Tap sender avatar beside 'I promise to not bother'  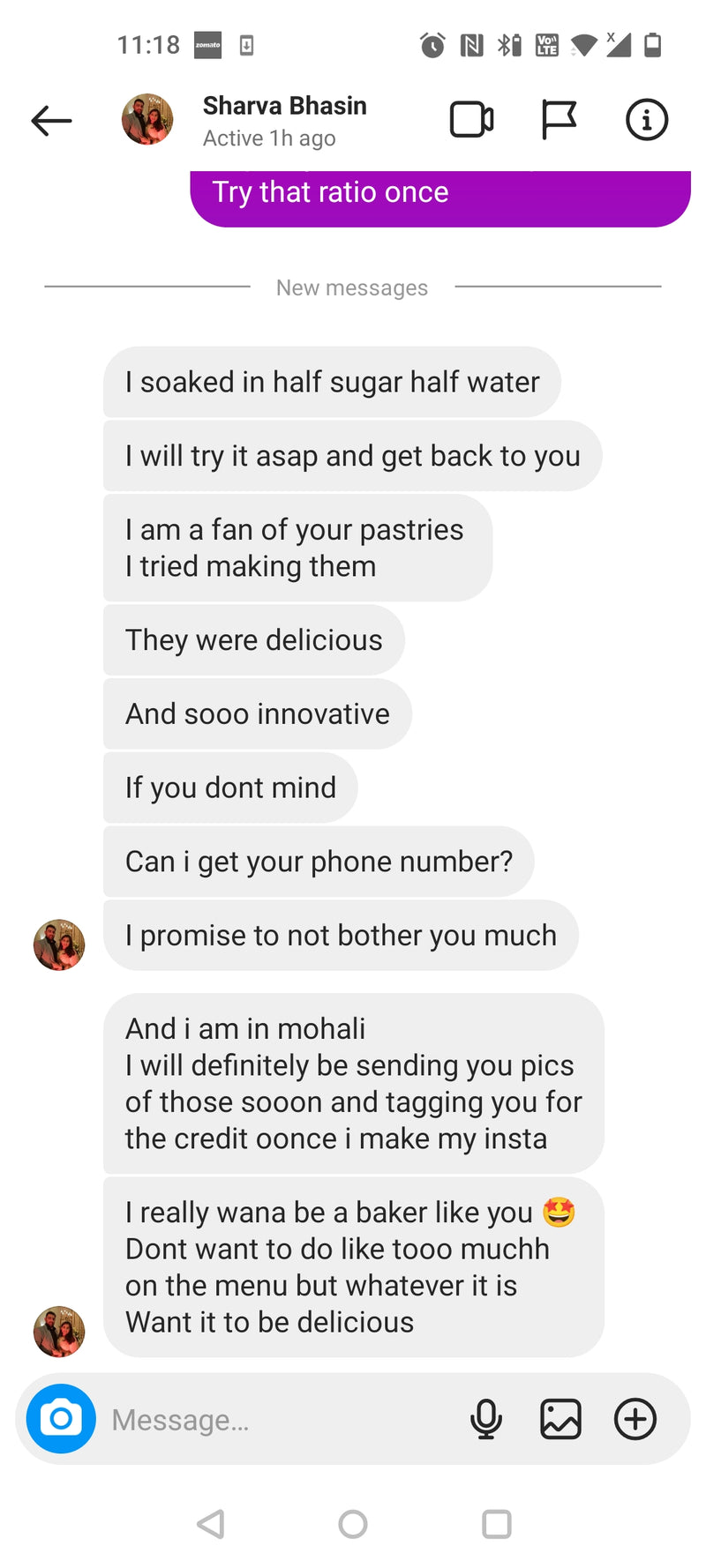pyautogui.click(x=59, y=945)
